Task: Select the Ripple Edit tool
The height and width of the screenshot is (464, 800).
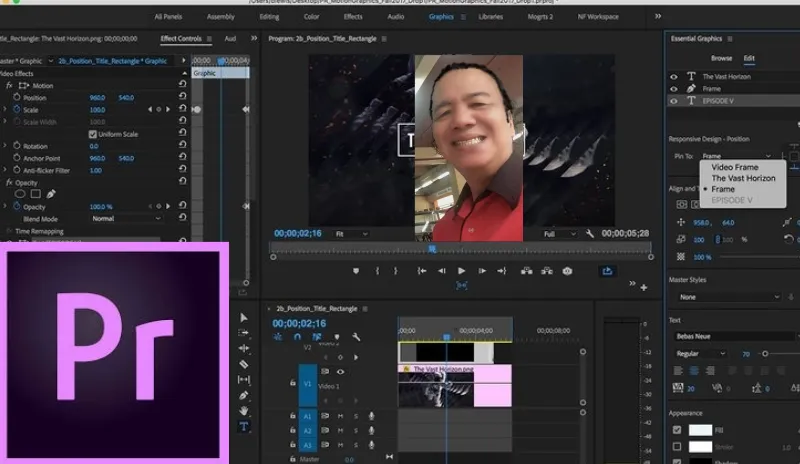Action: [244, 348]
